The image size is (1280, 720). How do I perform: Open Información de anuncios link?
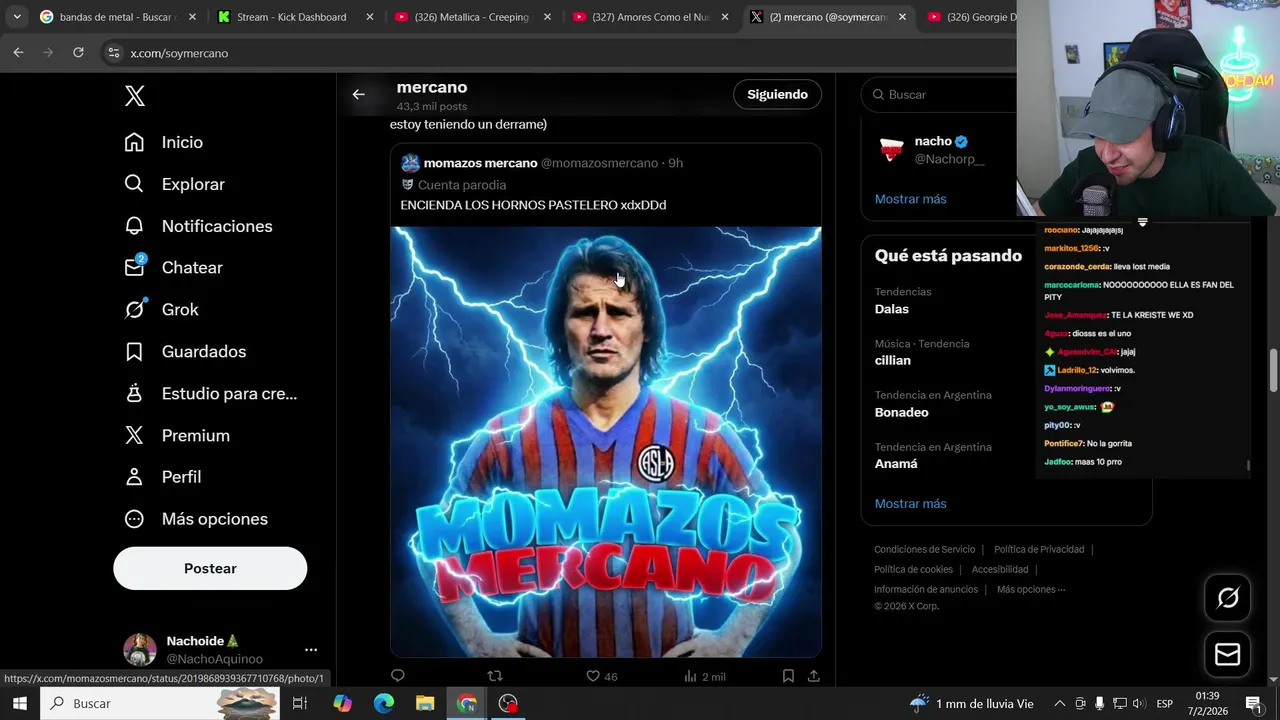pyautogui.click(x=926, y=589)
